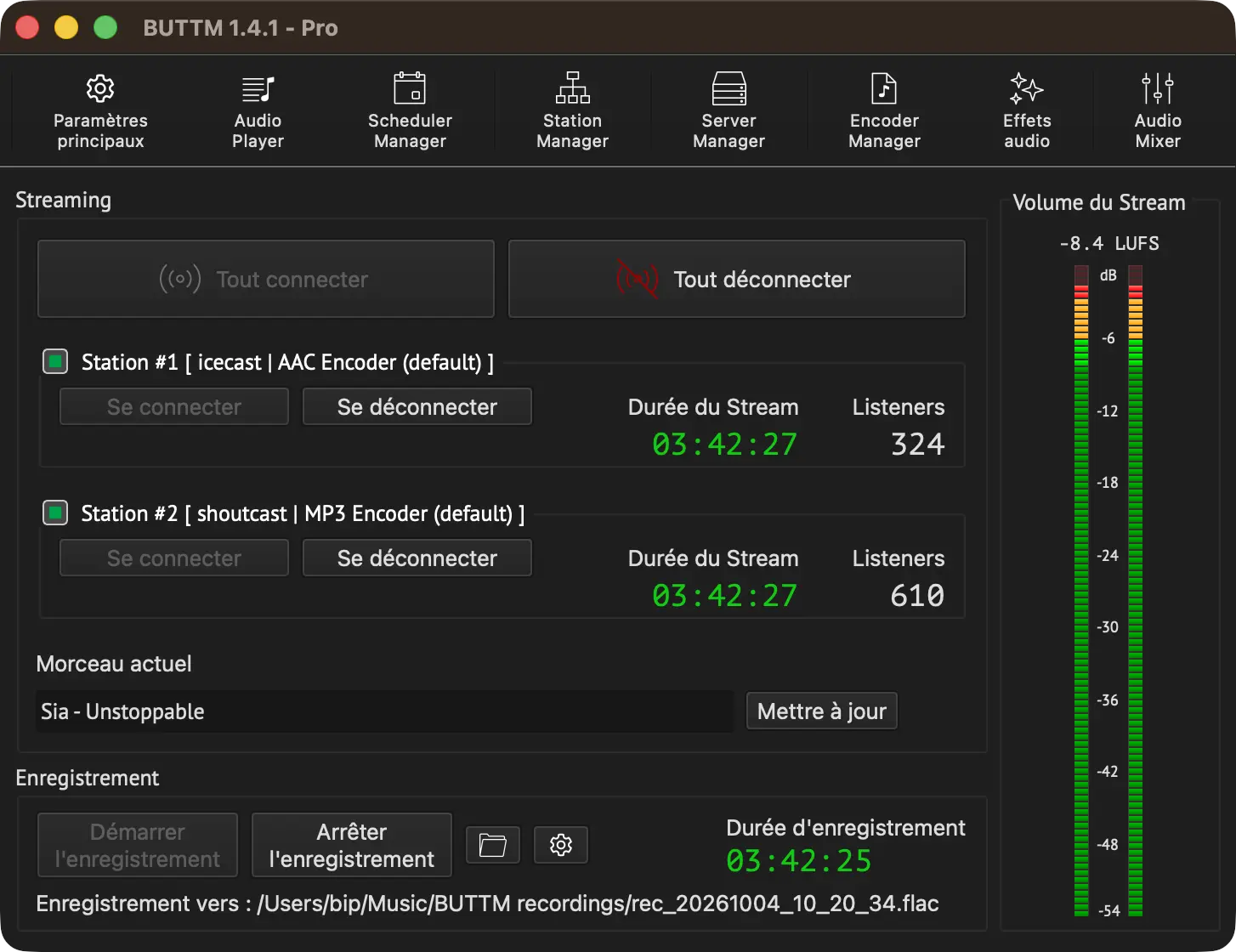Viewport: 1236px width, 952px height.
Task: Click Station #1 stream duration 03:42:27
Action: coord(725,445)
